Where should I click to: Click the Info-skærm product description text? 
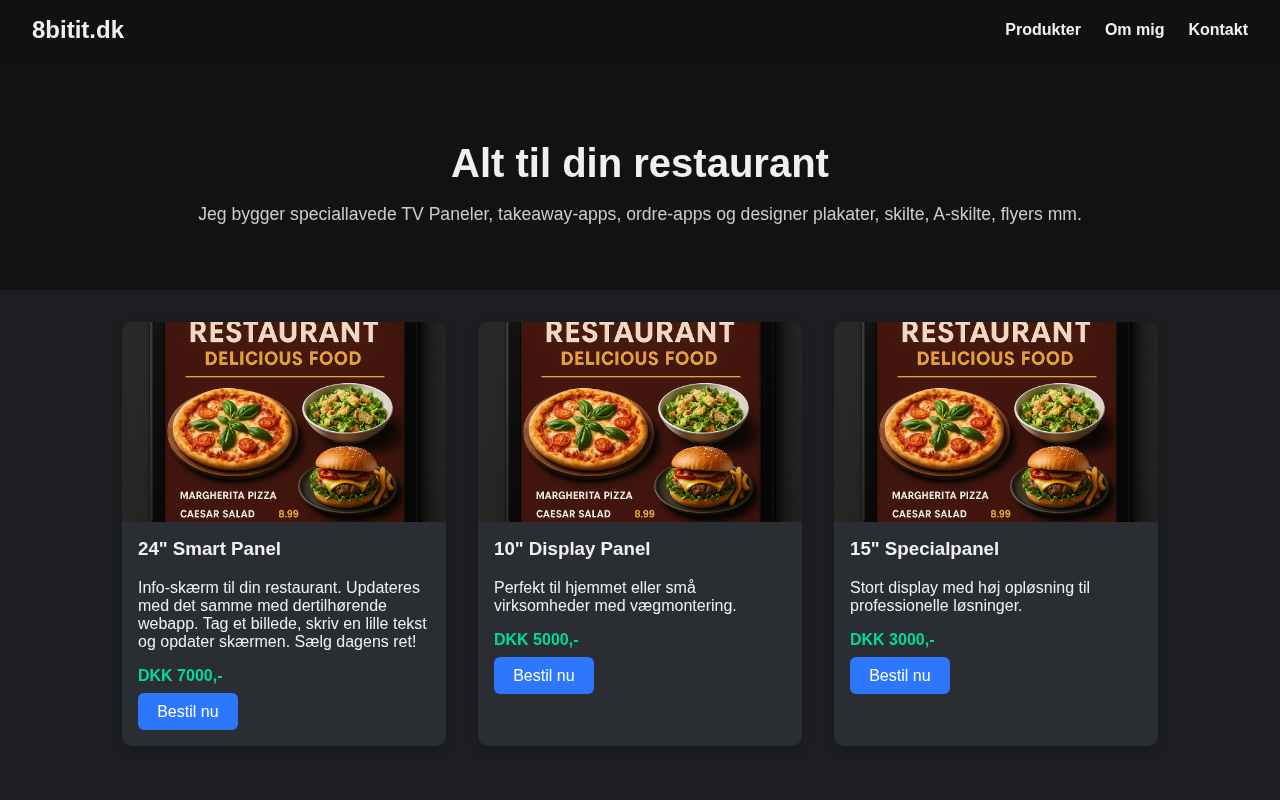[x=284, y=614]
